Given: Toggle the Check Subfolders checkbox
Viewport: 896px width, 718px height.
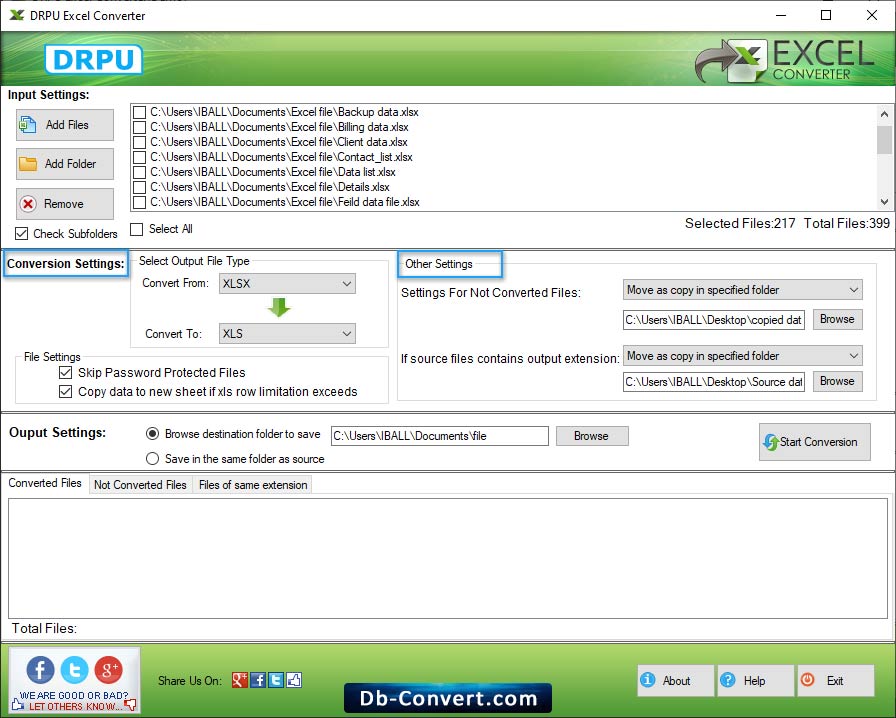Looking at the screenshot, I should (x=22, y=233).
